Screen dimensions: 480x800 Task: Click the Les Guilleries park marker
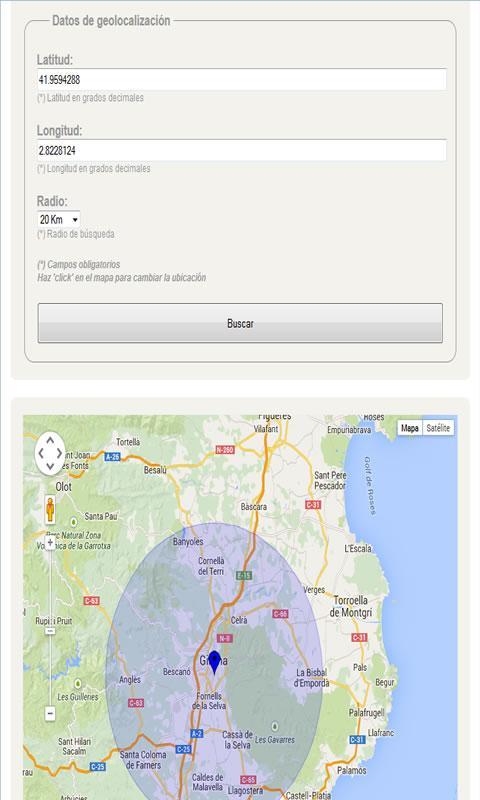pos(78,683)
